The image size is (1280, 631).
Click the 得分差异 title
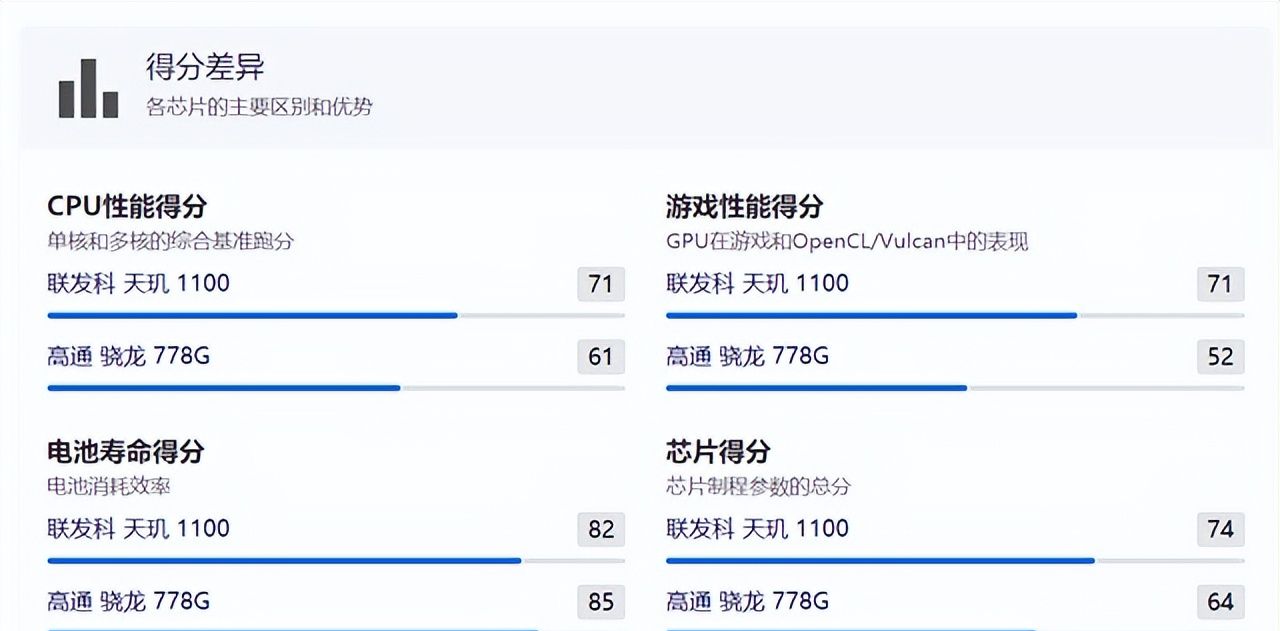click(205, 67)
